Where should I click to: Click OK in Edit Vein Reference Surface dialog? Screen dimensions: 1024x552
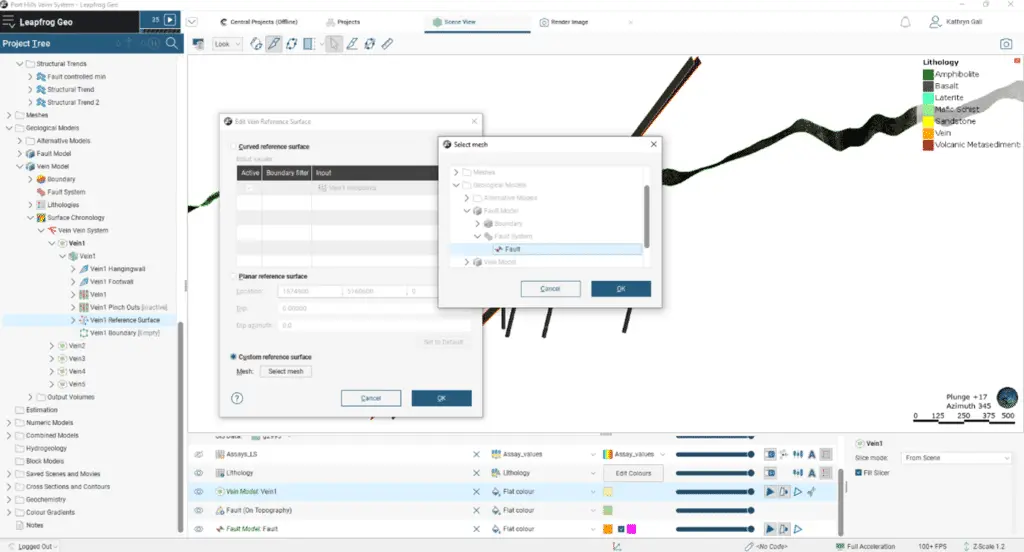click(x=441, y=398)
